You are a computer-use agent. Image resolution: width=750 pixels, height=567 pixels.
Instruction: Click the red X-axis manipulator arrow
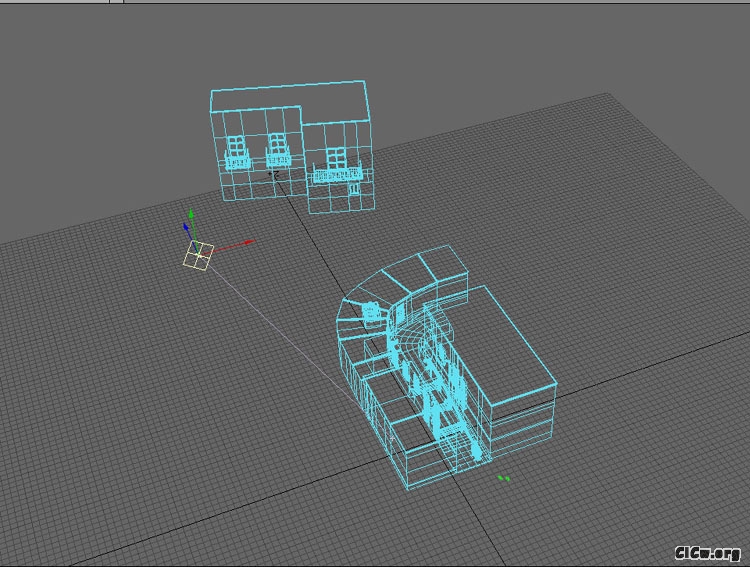click(250, 242)
